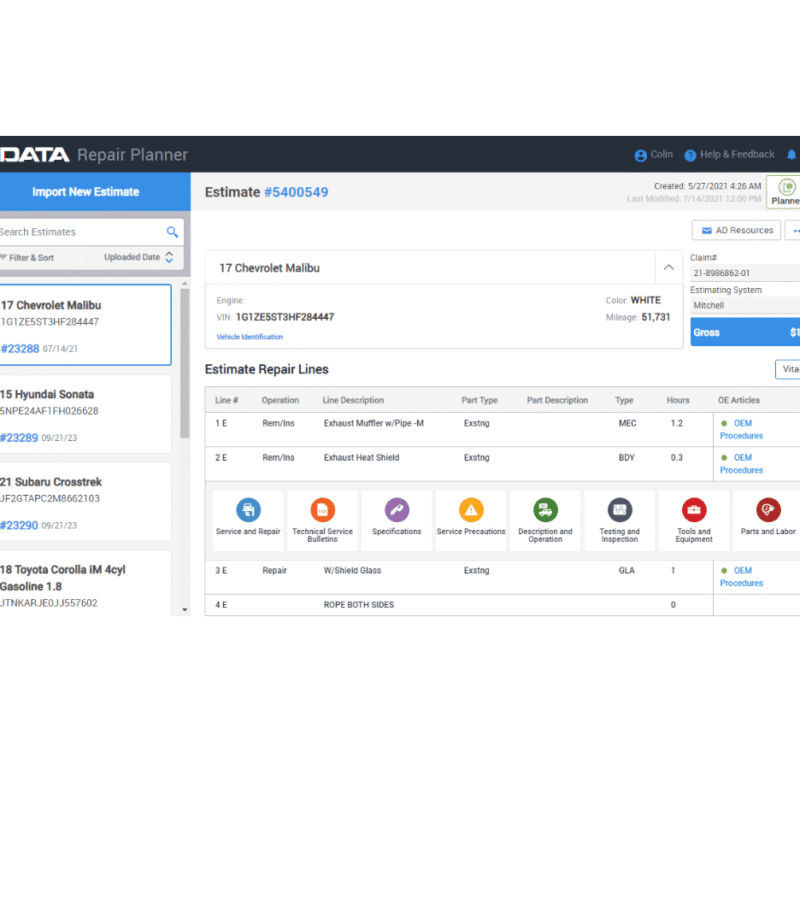
Task: Click the Hours column header
Action: 678,400
